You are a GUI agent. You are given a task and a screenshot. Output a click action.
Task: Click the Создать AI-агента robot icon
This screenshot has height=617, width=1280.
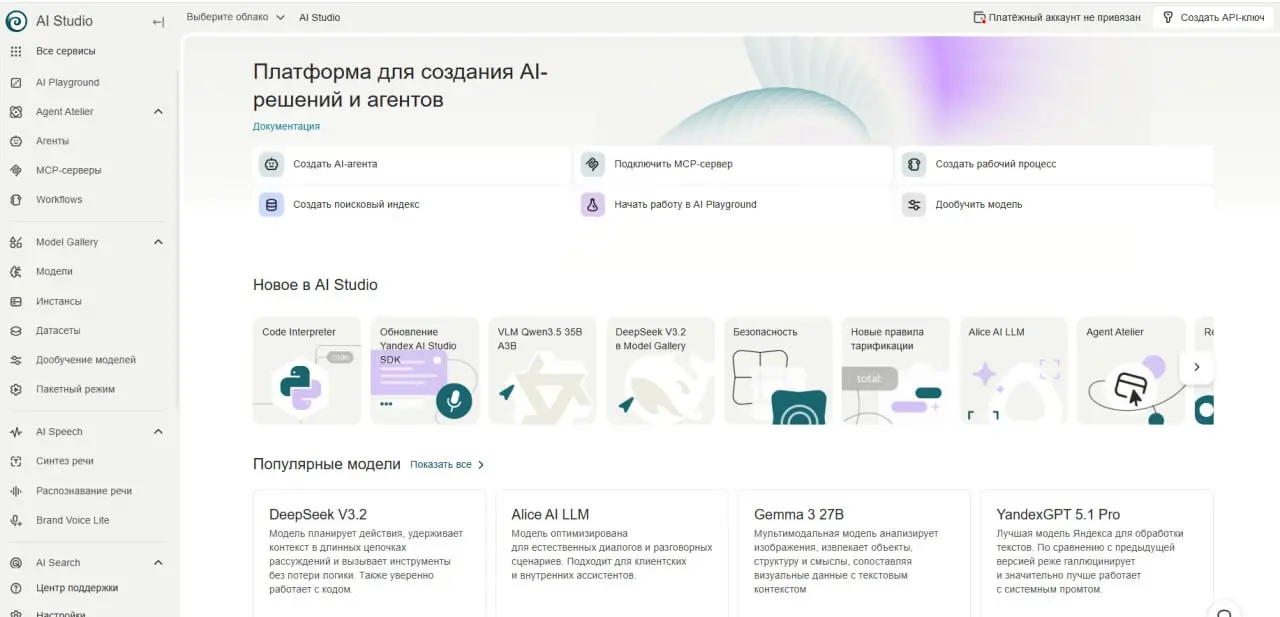(271, 164)
